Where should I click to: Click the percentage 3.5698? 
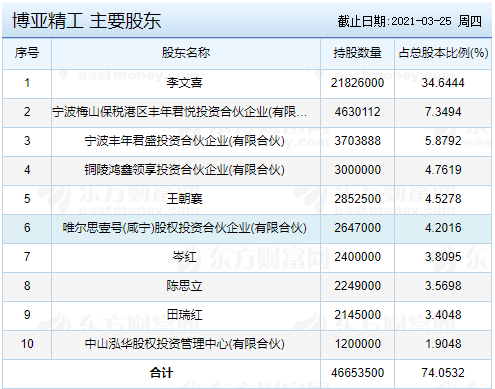click(443, 286)
